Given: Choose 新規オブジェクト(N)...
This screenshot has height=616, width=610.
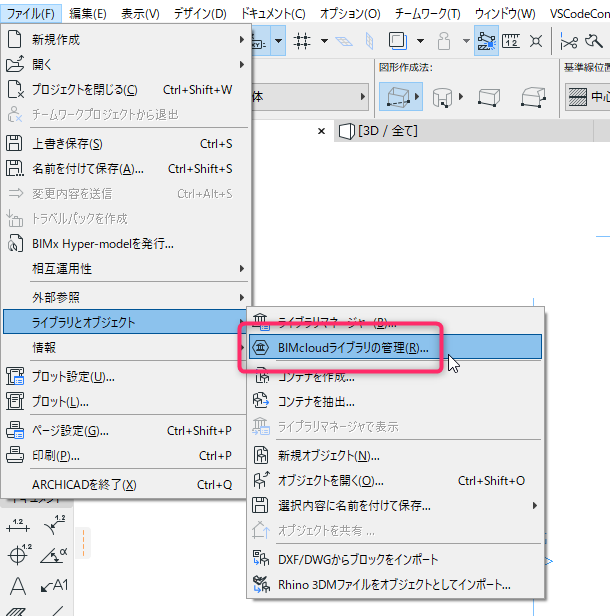Looking at the screenshot, I should [396, 456].
